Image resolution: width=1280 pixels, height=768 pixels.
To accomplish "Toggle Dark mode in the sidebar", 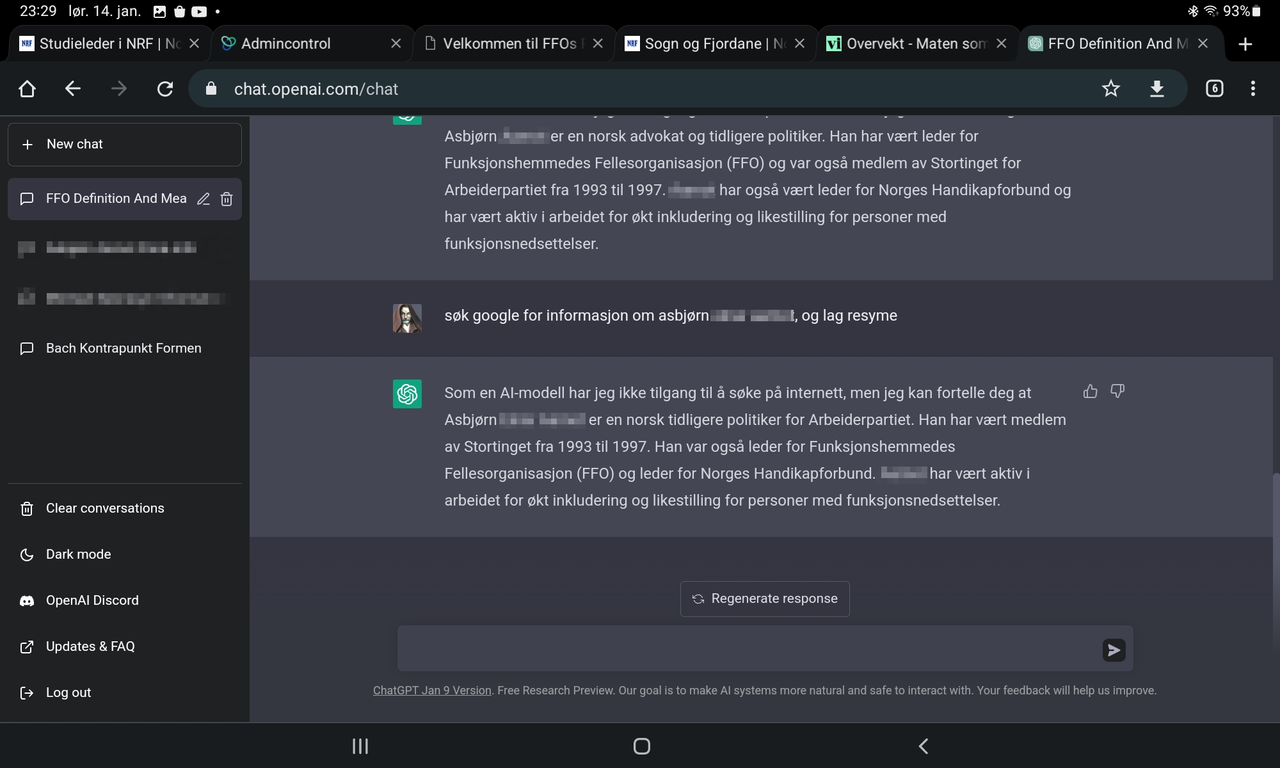I will click(125, 554).
